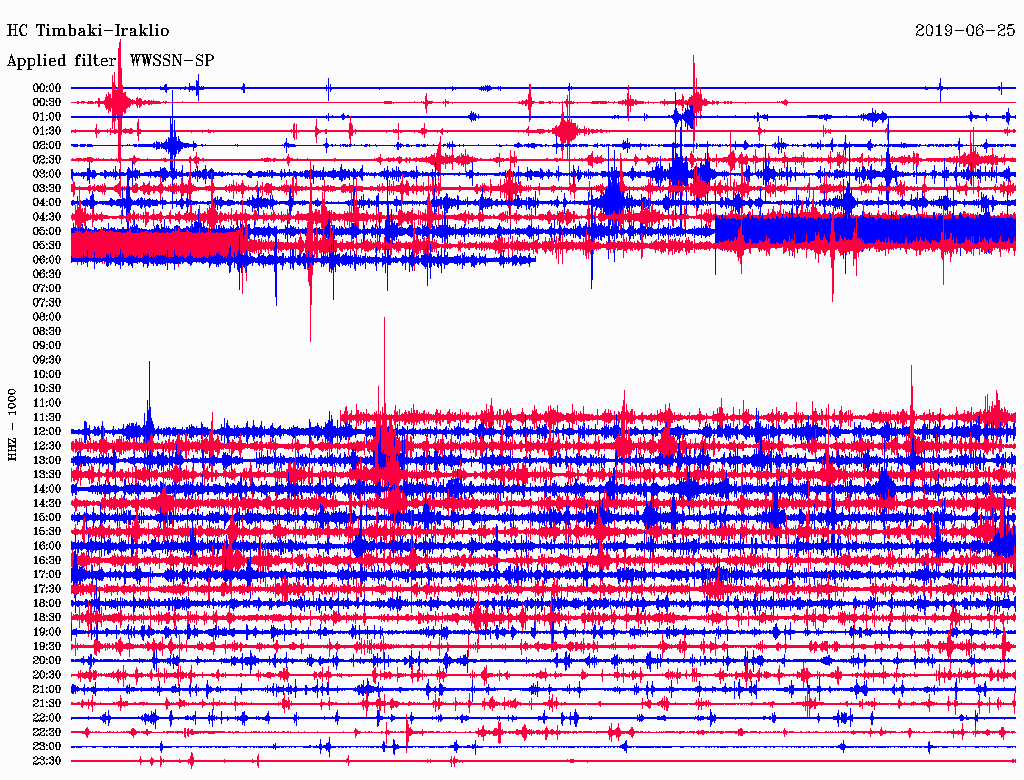Click the Applied filter WWSSN-SP label
Viewport: 1024px width, 780px height.
coord(110,61)
